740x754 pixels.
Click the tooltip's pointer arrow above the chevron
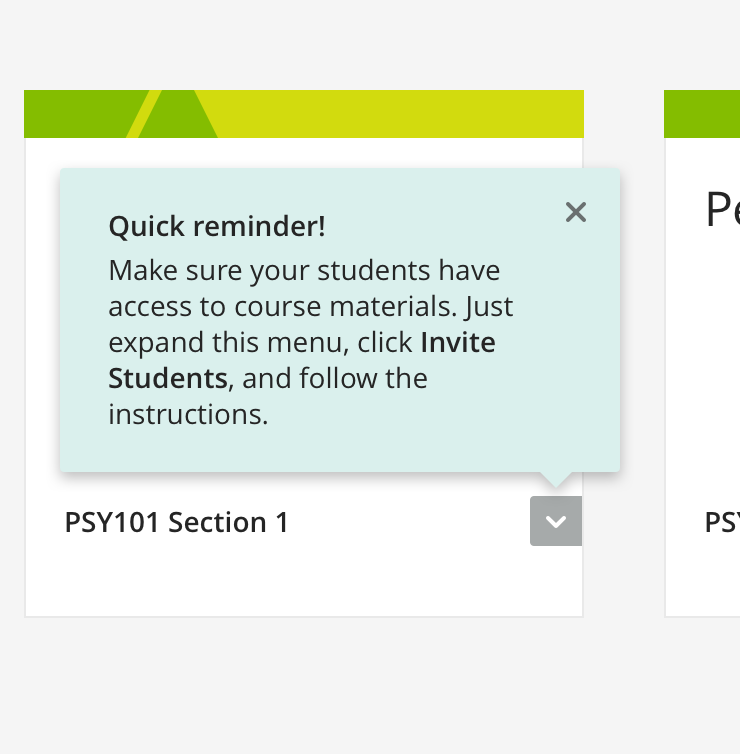click(x=556, y=479)
